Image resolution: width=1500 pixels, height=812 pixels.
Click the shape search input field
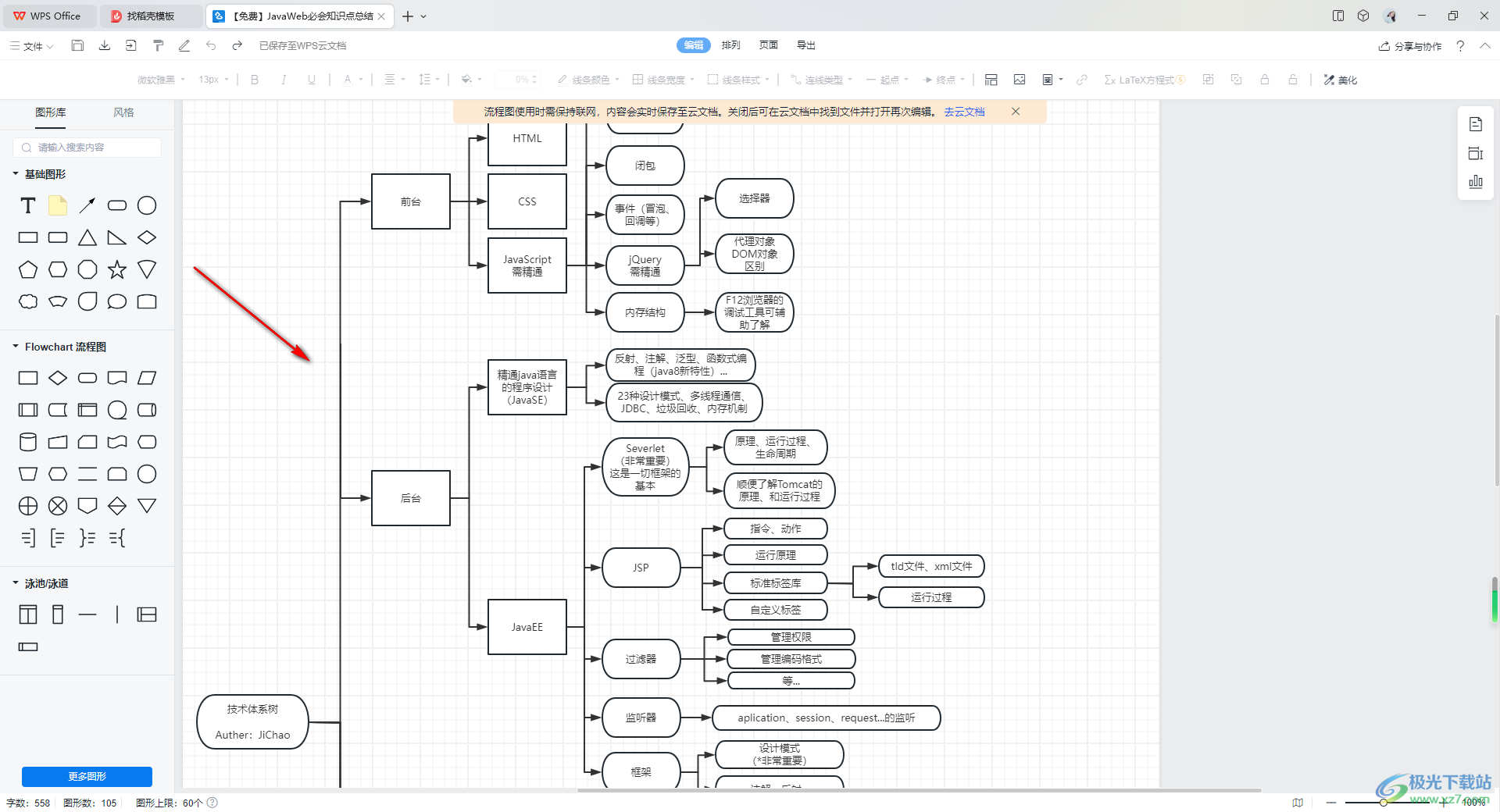[x=87, y=148]
